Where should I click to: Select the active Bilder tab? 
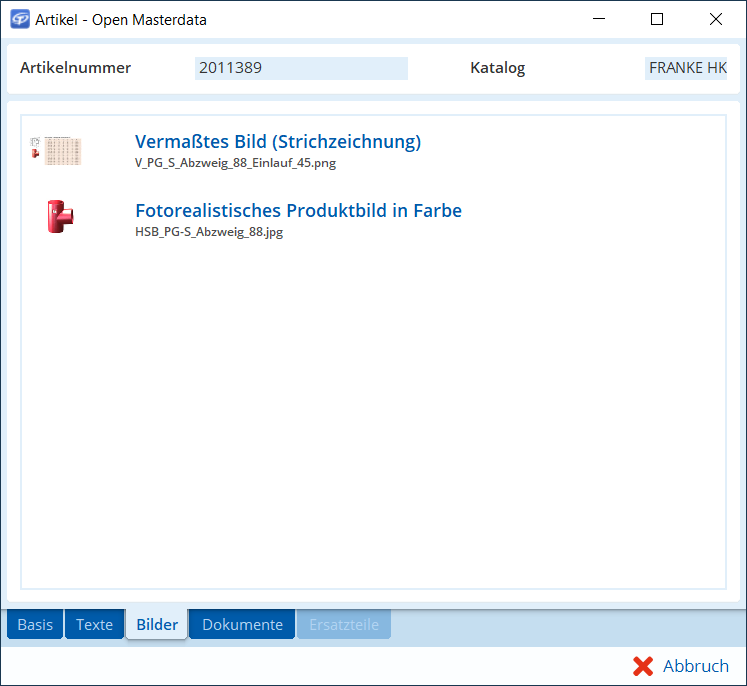157,625
